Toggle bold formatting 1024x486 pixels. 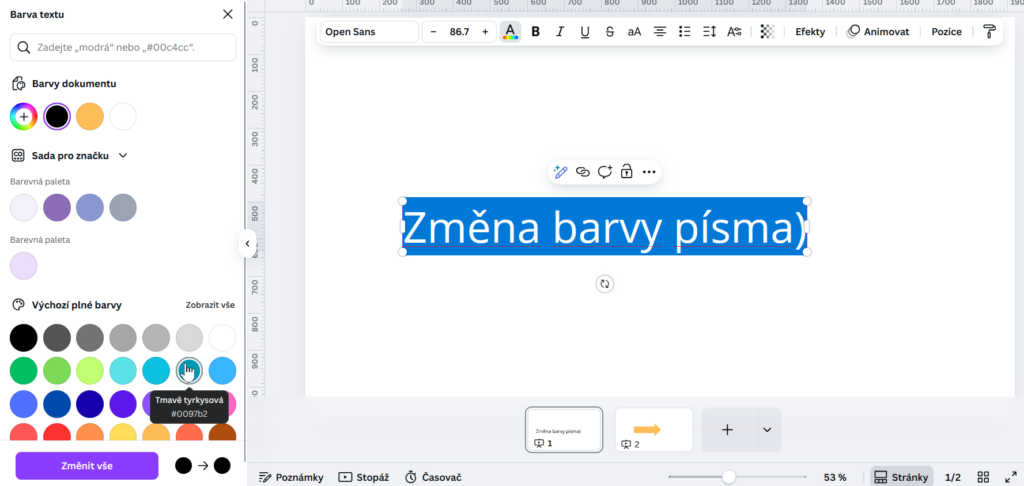pyautogui.click(x=536, y=32)
